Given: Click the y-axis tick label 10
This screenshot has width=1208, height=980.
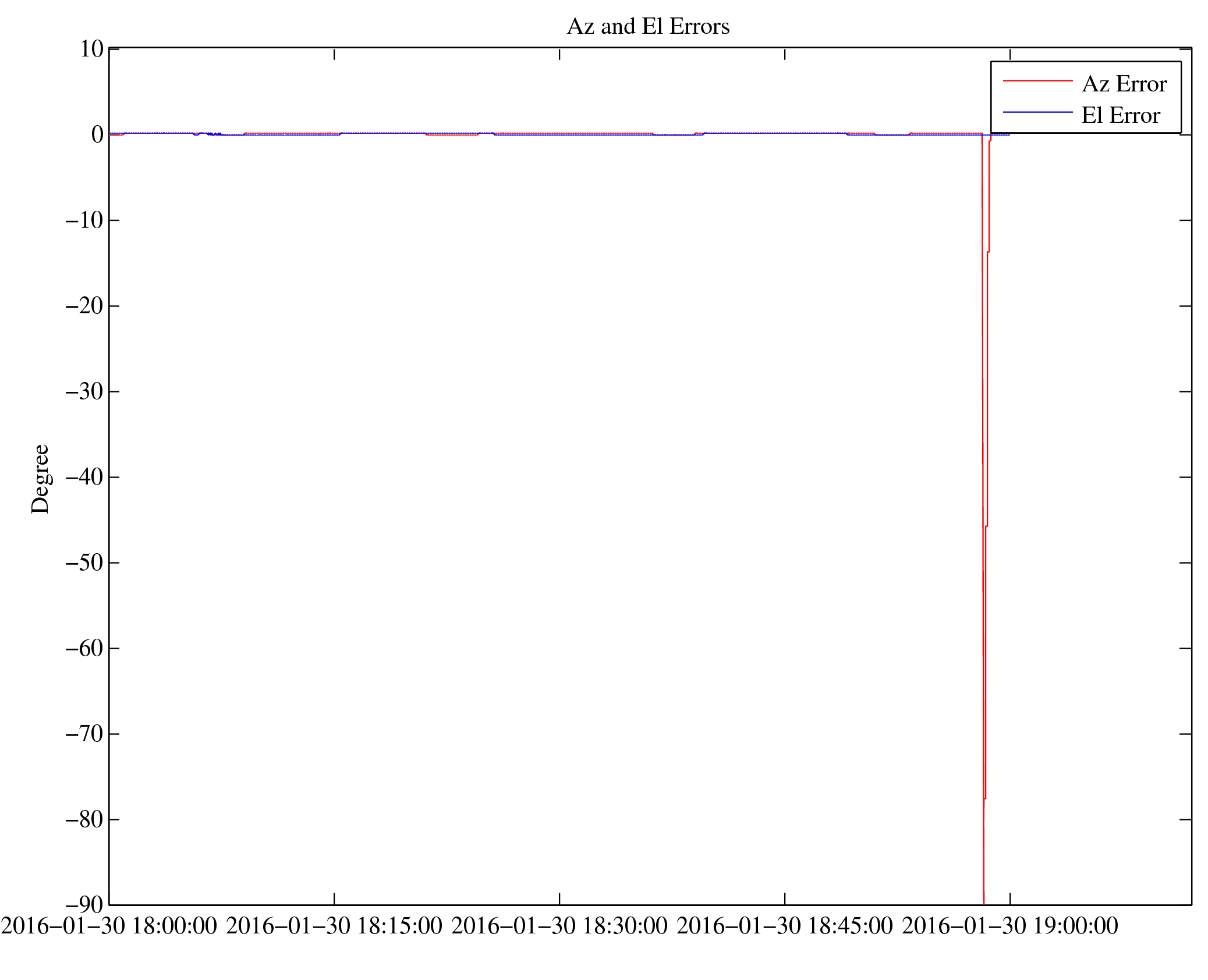Looking at the screenshot, I should point(91,49).
